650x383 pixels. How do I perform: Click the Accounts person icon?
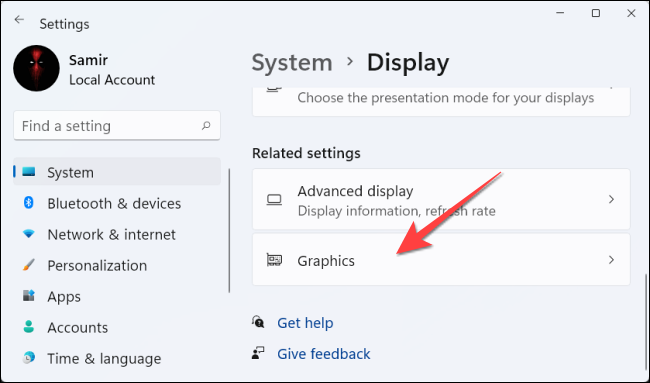[29, 327]
